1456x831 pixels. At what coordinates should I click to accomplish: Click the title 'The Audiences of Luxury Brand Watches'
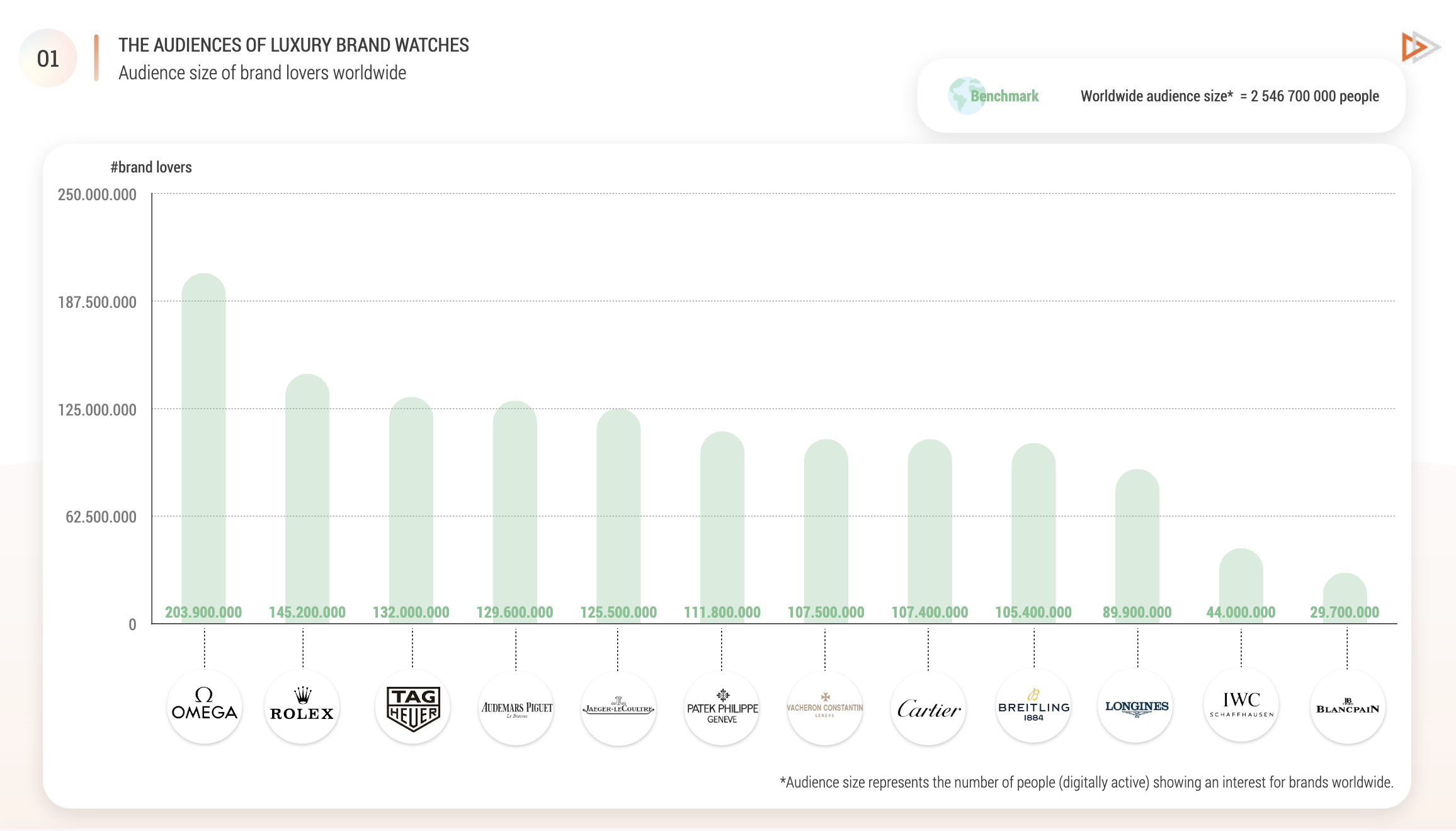coord(293,45)
